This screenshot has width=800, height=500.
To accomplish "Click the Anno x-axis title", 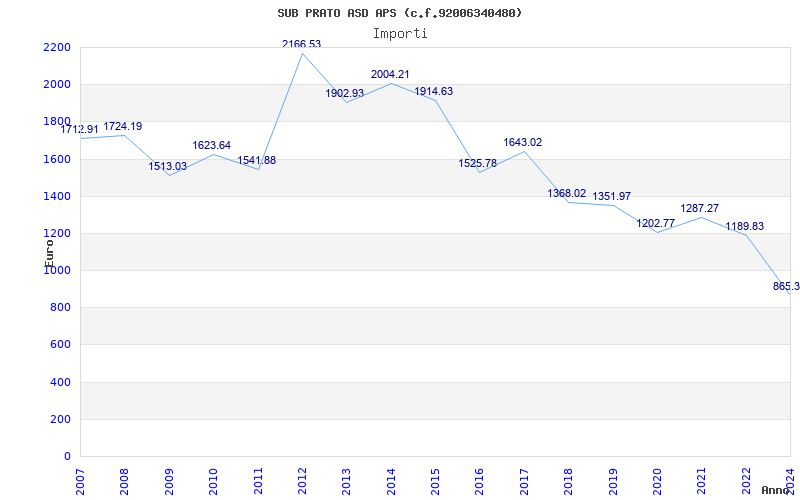I will tap(777, 490).
